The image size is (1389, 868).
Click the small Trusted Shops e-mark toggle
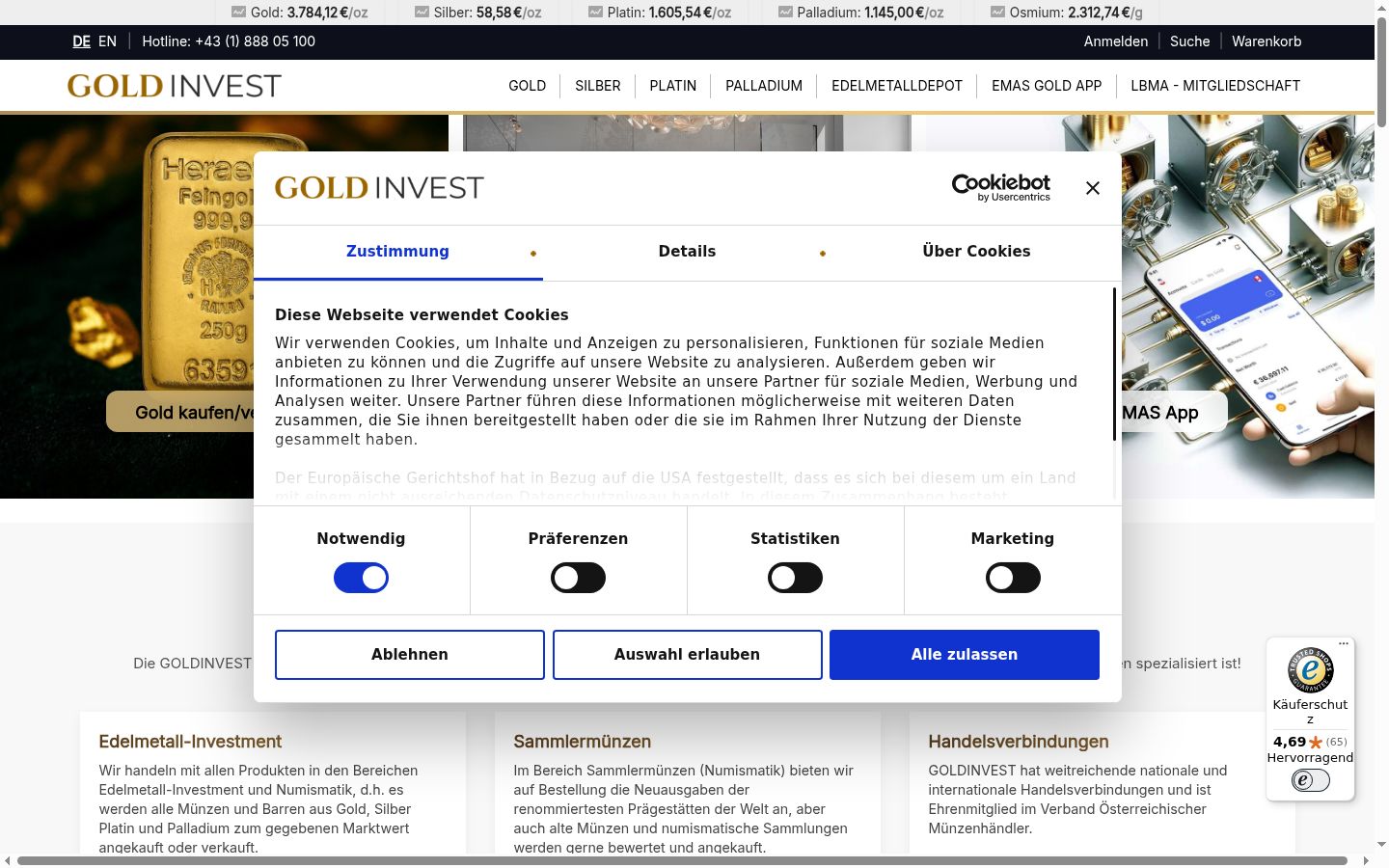pyautogui.click(x=1310, y=780)
